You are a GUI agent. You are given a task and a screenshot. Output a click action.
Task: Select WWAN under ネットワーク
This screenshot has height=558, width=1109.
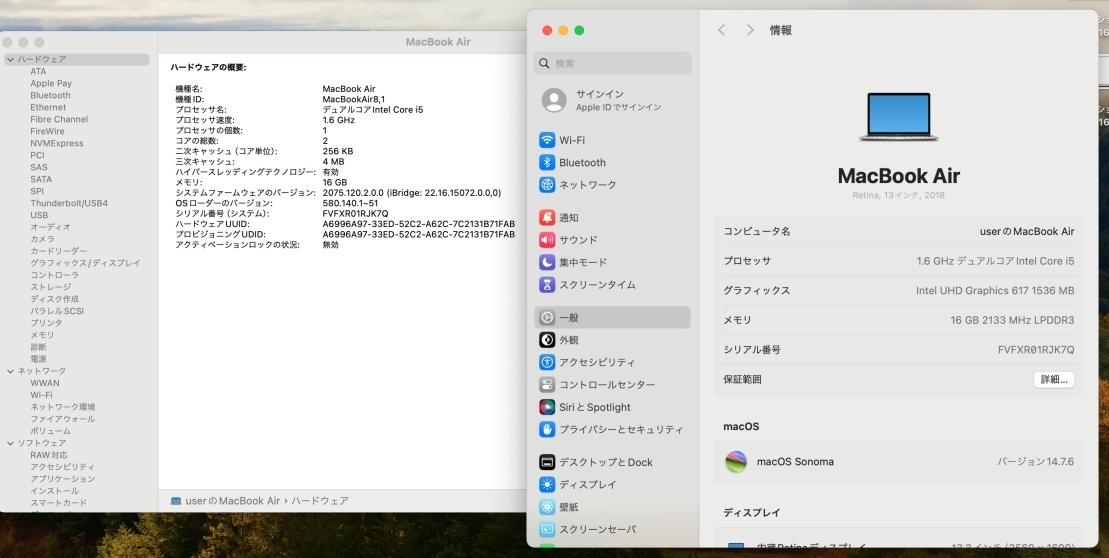tap(45, 383)
